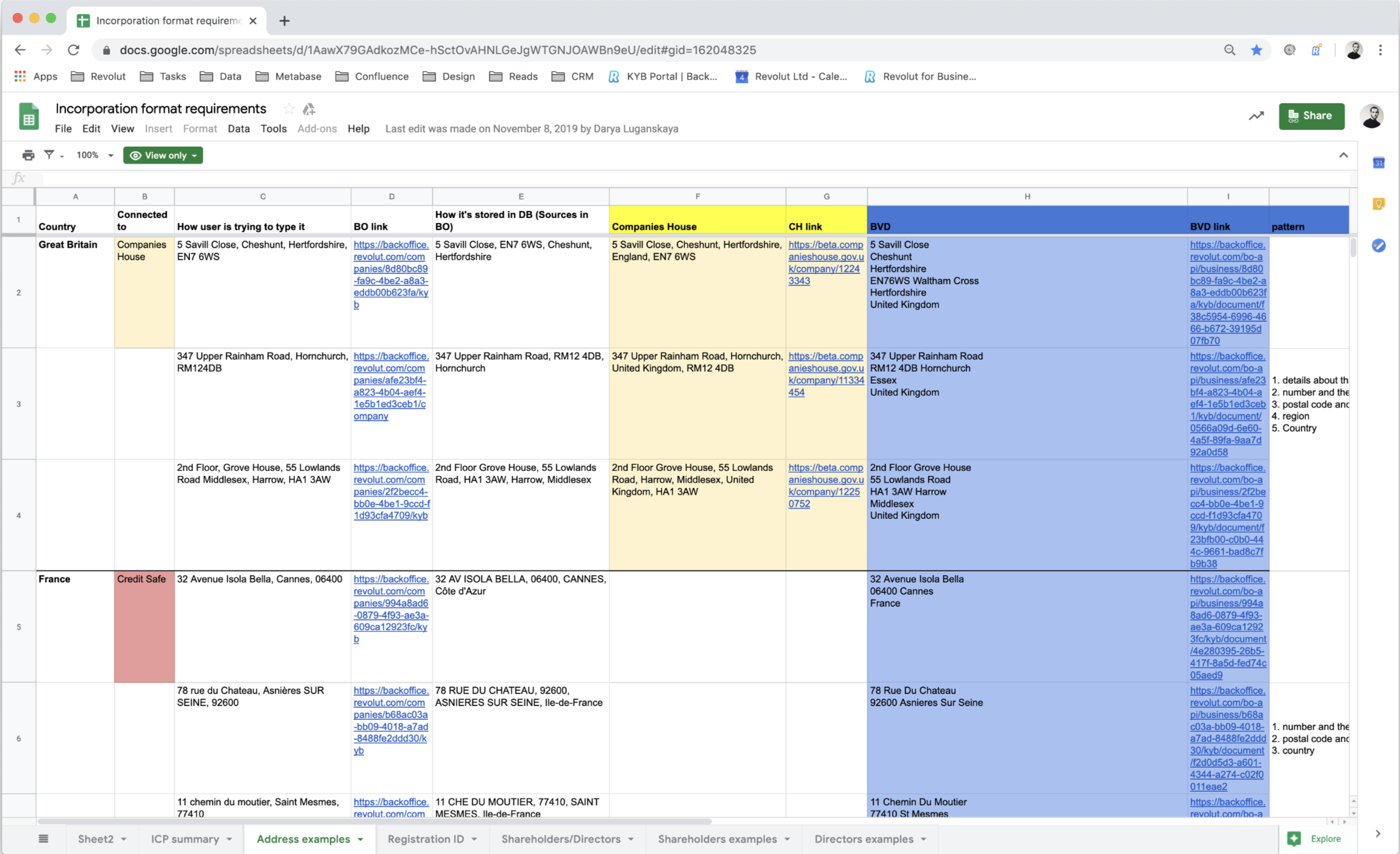Click the formula bar input field
The width and height of the screenshot is (1400, 854).
coord(685,178)
